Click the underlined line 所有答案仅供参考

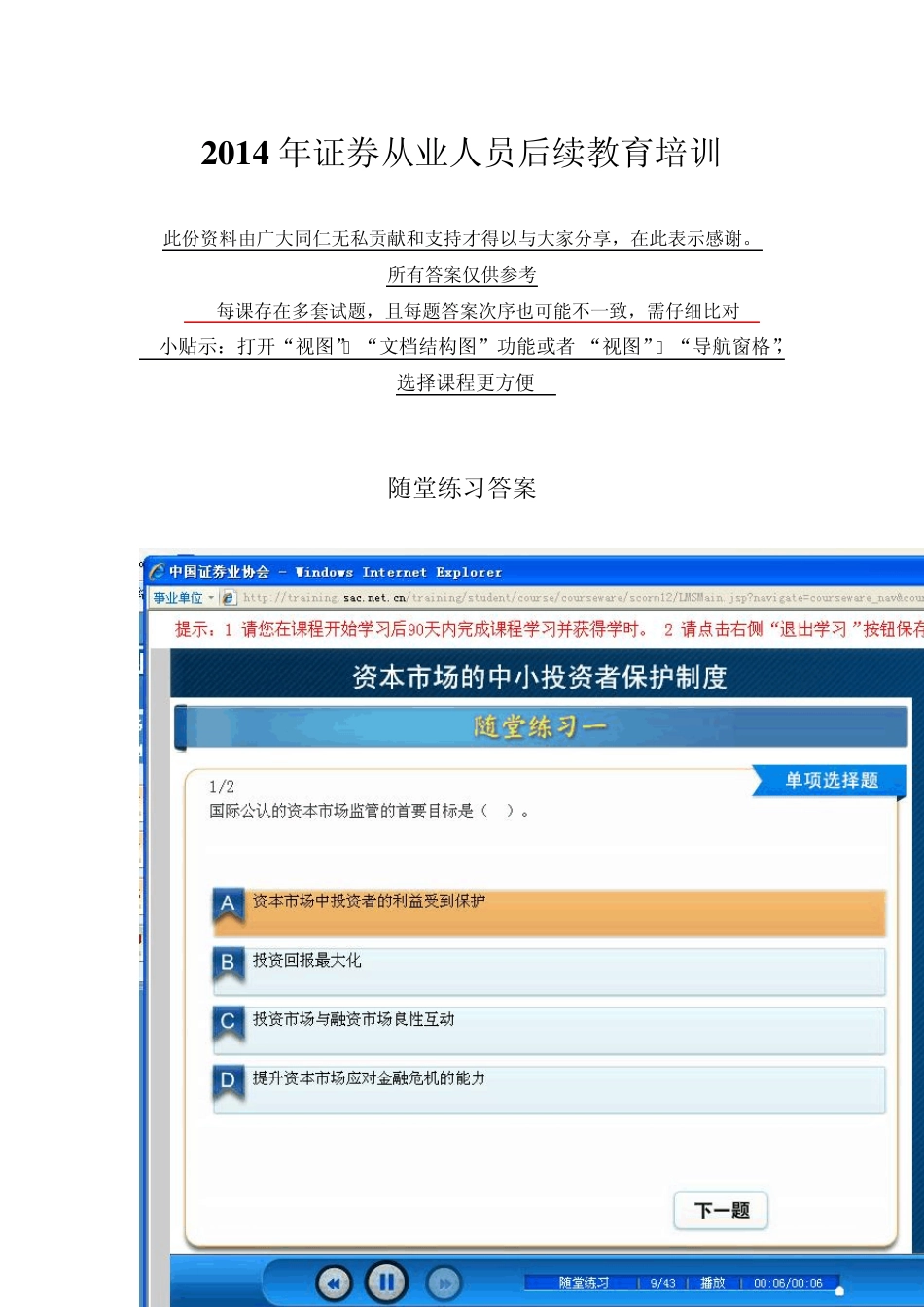462,274
